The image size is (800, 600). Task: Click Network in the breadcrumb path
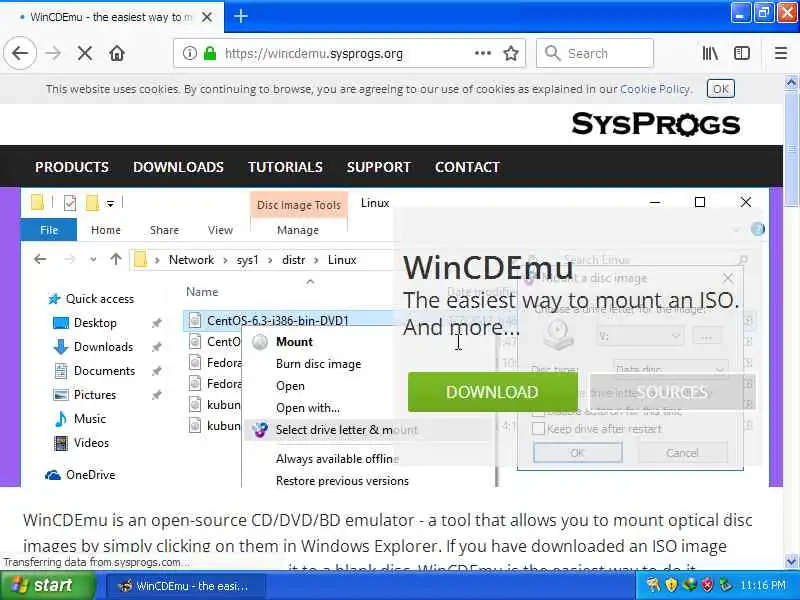tap(191, 260)
